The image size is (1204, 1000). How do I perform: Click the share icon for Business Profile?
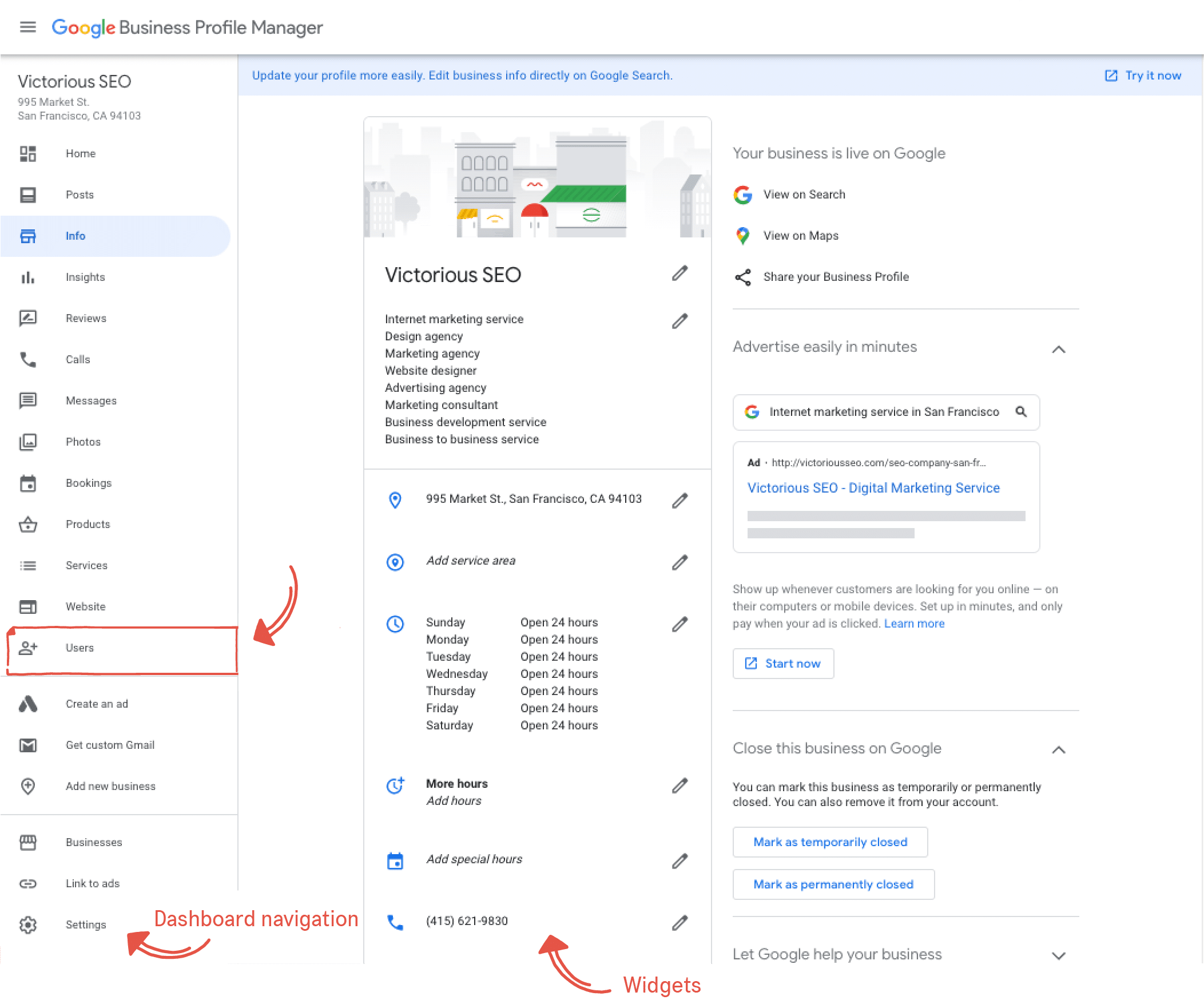(743, 277)
